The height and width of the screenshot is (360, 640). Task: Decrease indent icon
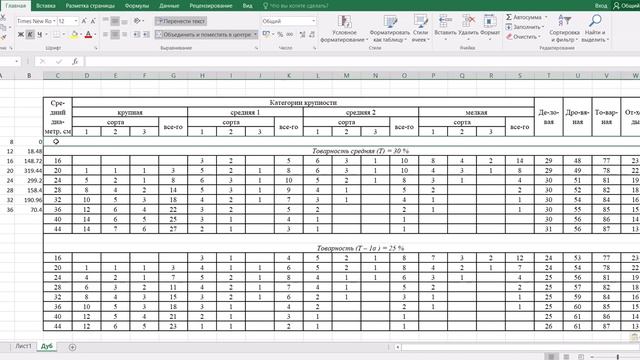[x=136, y=35]
